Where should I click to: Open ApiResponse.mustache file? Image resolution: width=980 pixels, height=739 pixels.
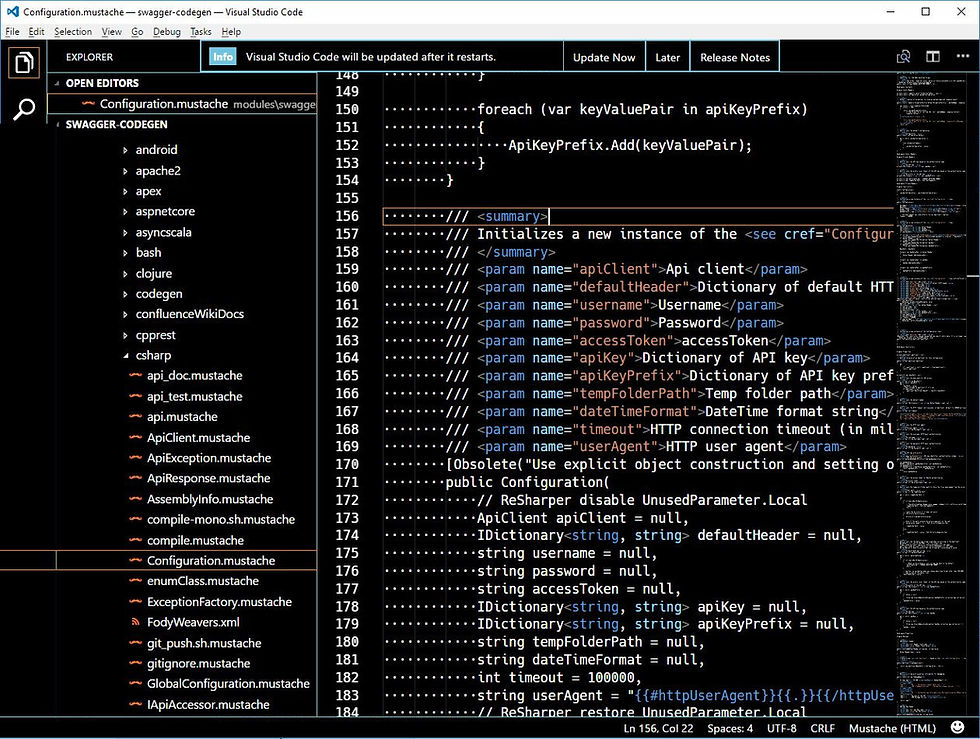(208, 478)
